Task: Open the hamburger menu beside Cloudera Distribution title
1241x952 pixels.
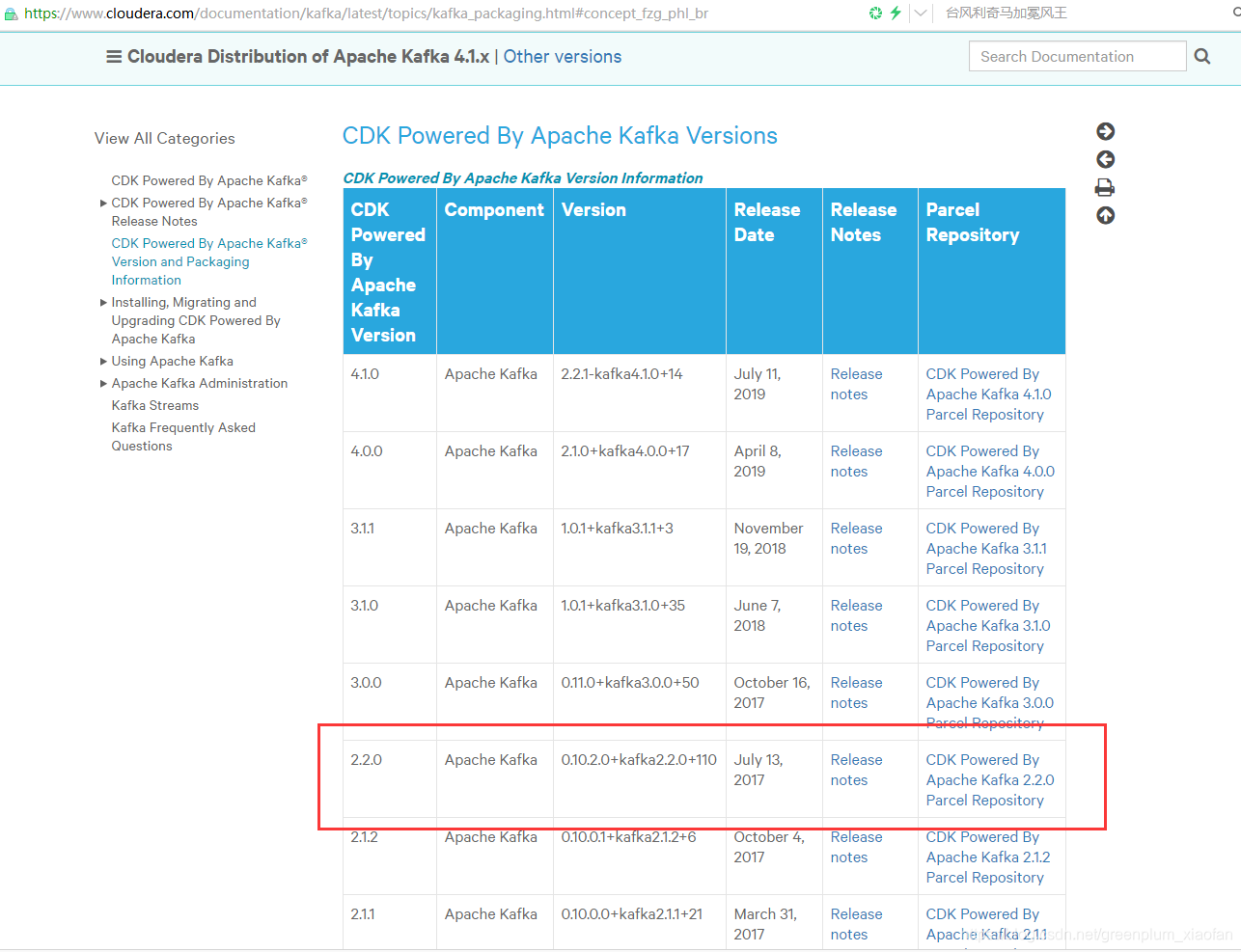Action: click(x=114, y=57)
